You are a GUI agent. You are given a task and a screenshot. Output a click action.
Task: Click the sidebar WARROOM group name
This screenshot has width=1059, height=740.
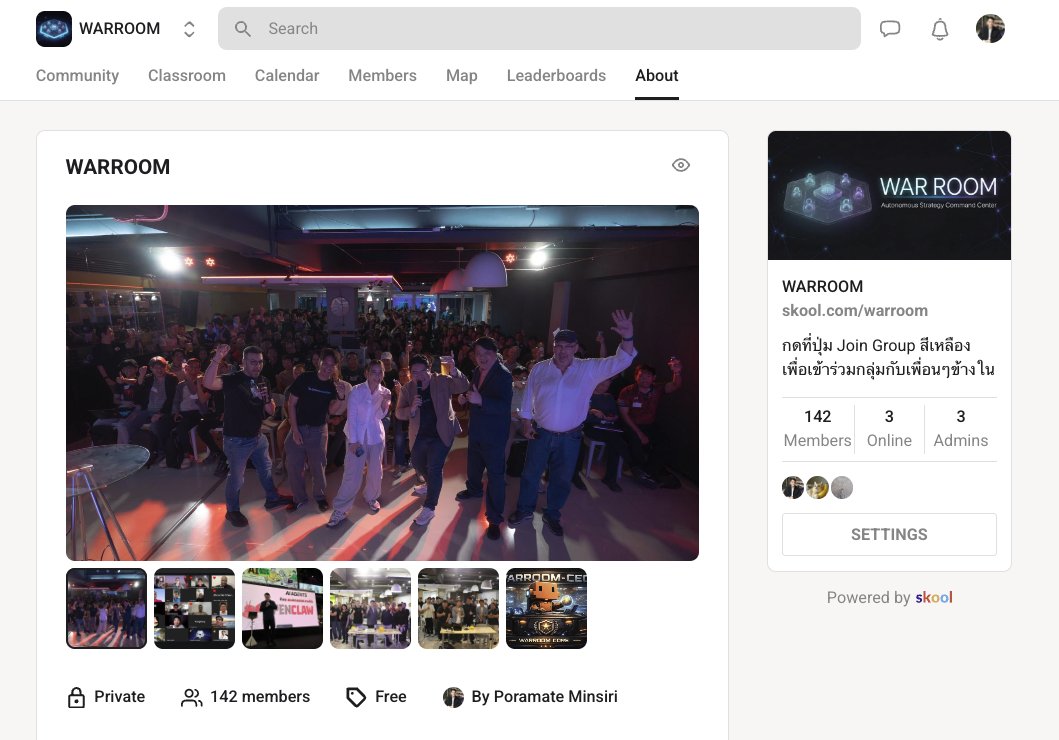pos(823,286)
